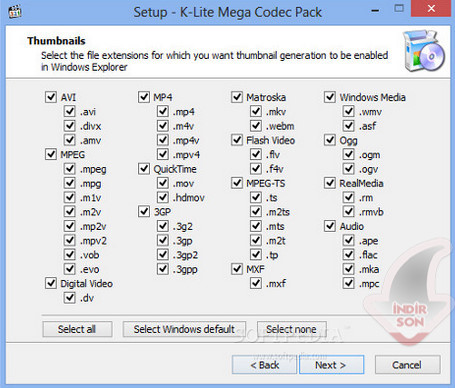Image resolution: width=455 pixels, height=388 pixels.
Task: Toggle the RealMedia group checkbox
Action: tap(330, 183)
